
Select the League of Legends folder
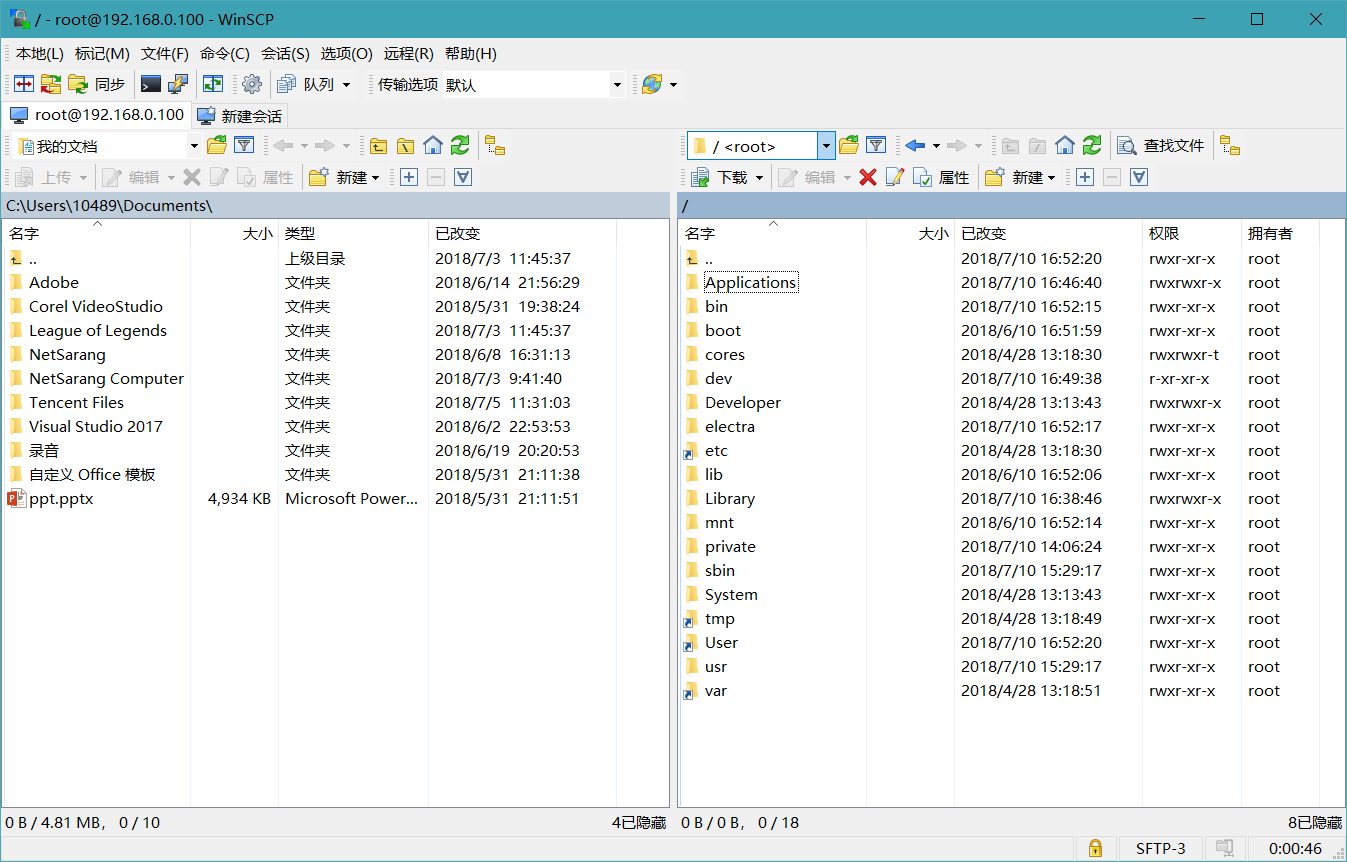[x=98, y=331]
